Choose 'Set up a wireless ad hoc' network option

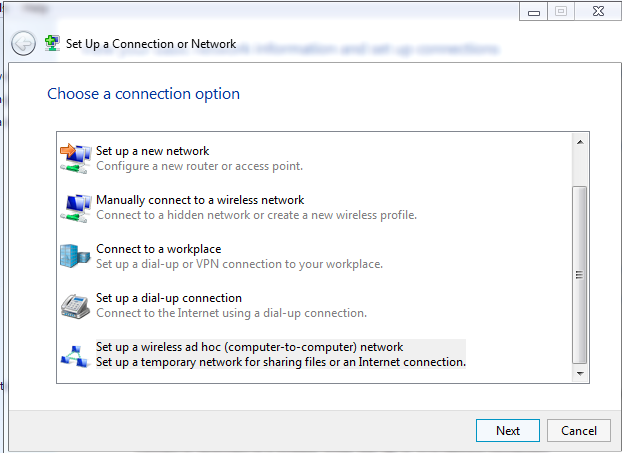pos(250,347)
